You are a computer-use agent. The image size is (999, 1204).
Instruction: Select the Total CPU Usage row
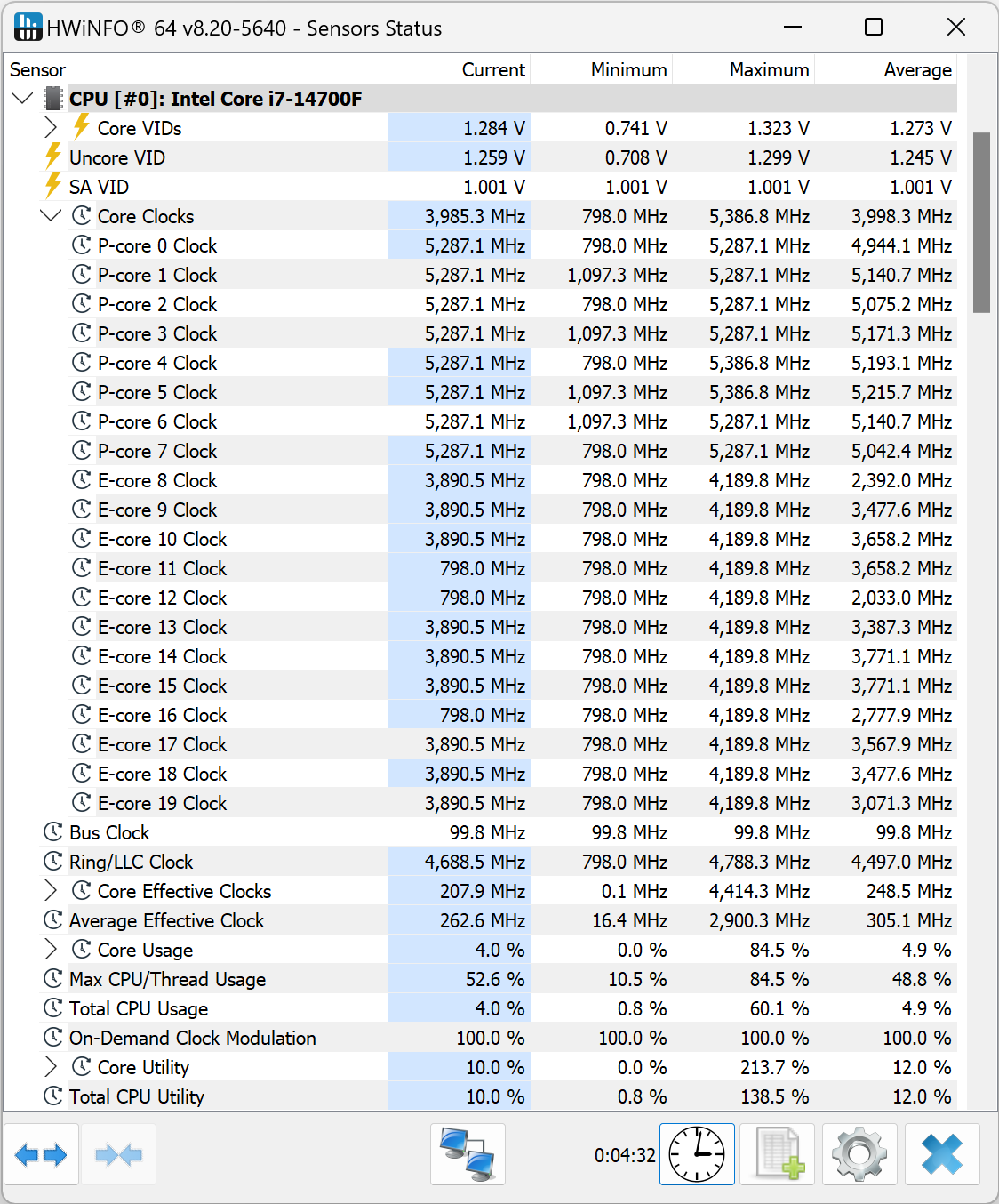click(x=139, y=1008)
